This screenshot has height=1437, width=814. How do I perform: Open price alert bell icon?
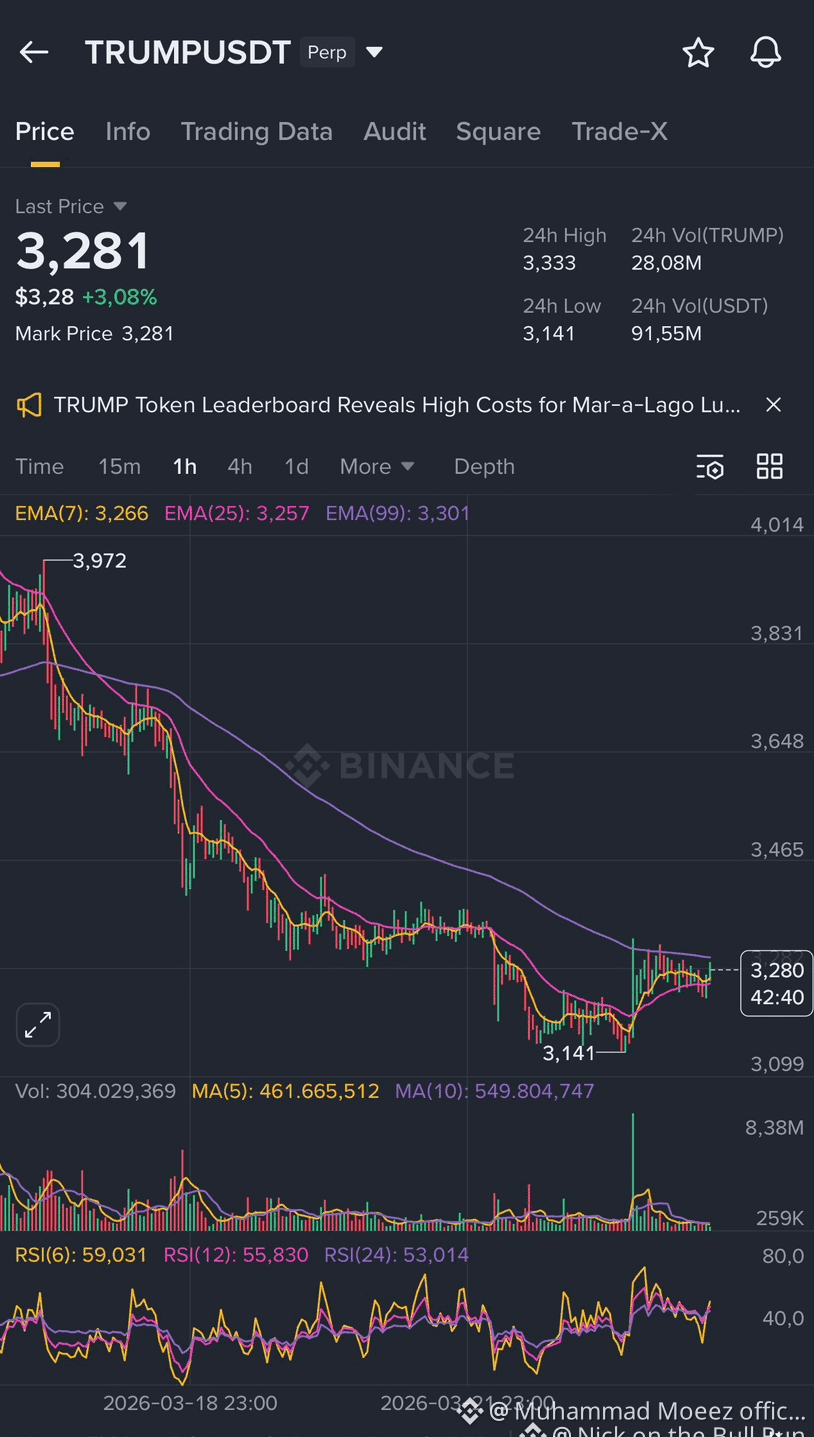(x=766, y=53)
